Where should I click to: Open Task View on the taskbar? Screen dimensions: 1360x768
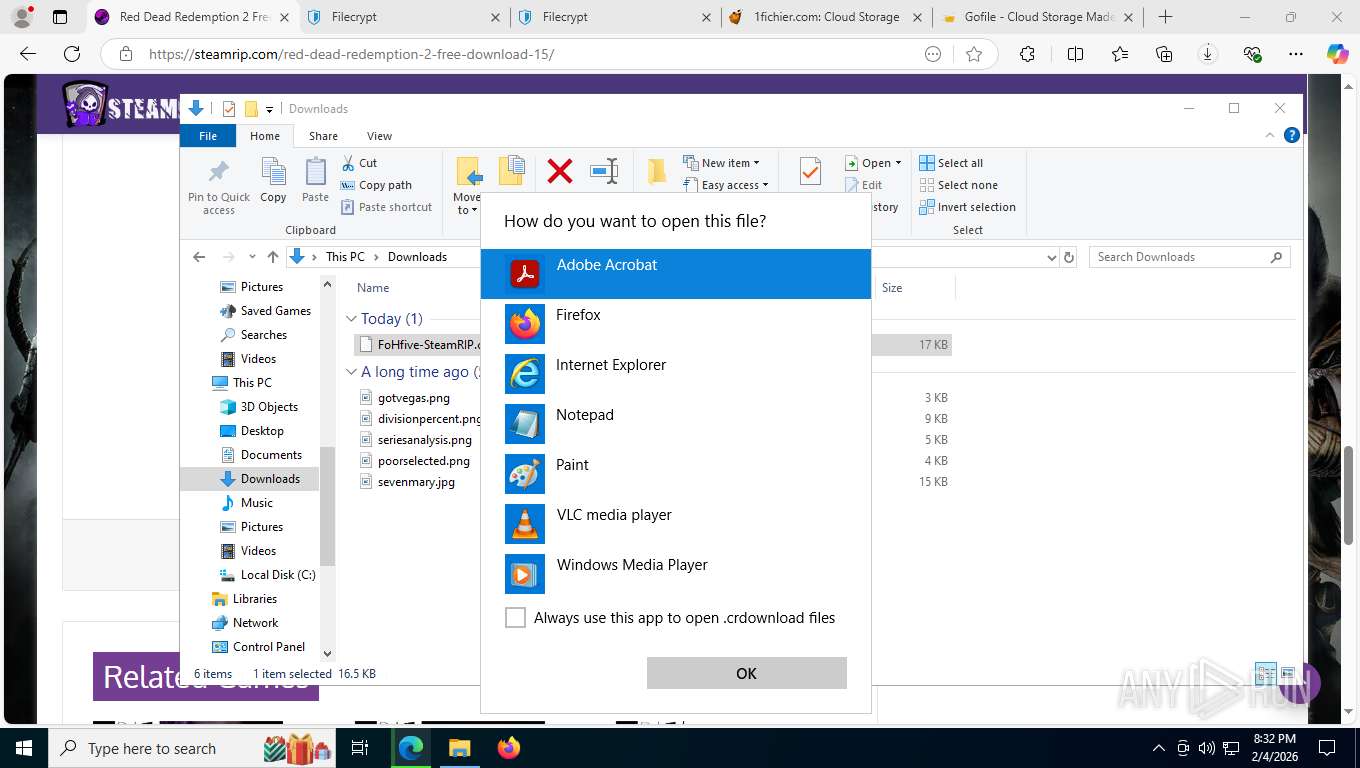click(x=360, y=748)
